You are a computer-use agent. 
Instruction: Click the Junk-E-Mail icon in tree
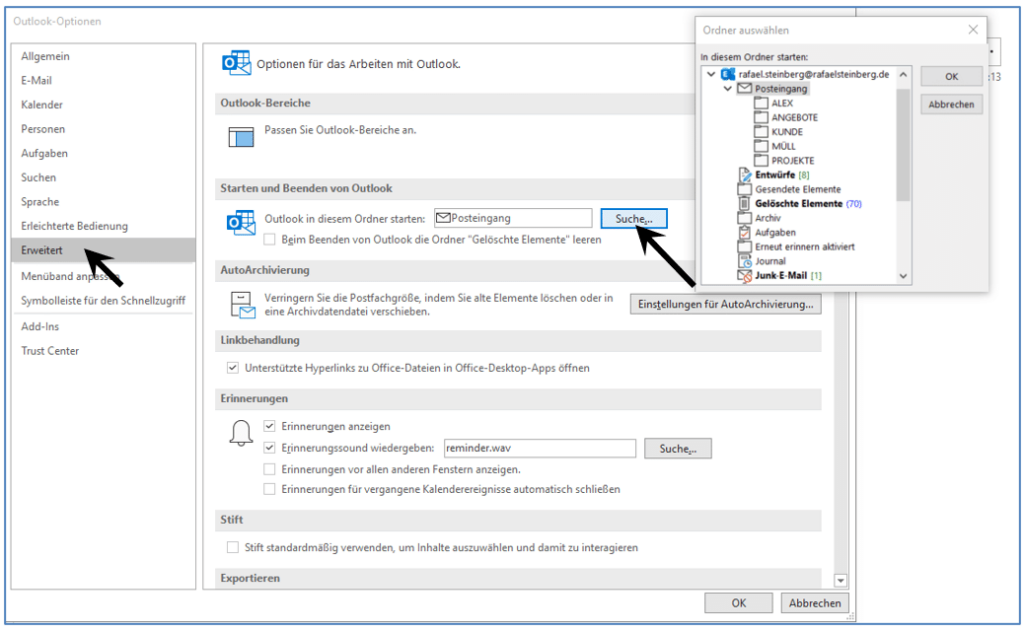point(744,276)
